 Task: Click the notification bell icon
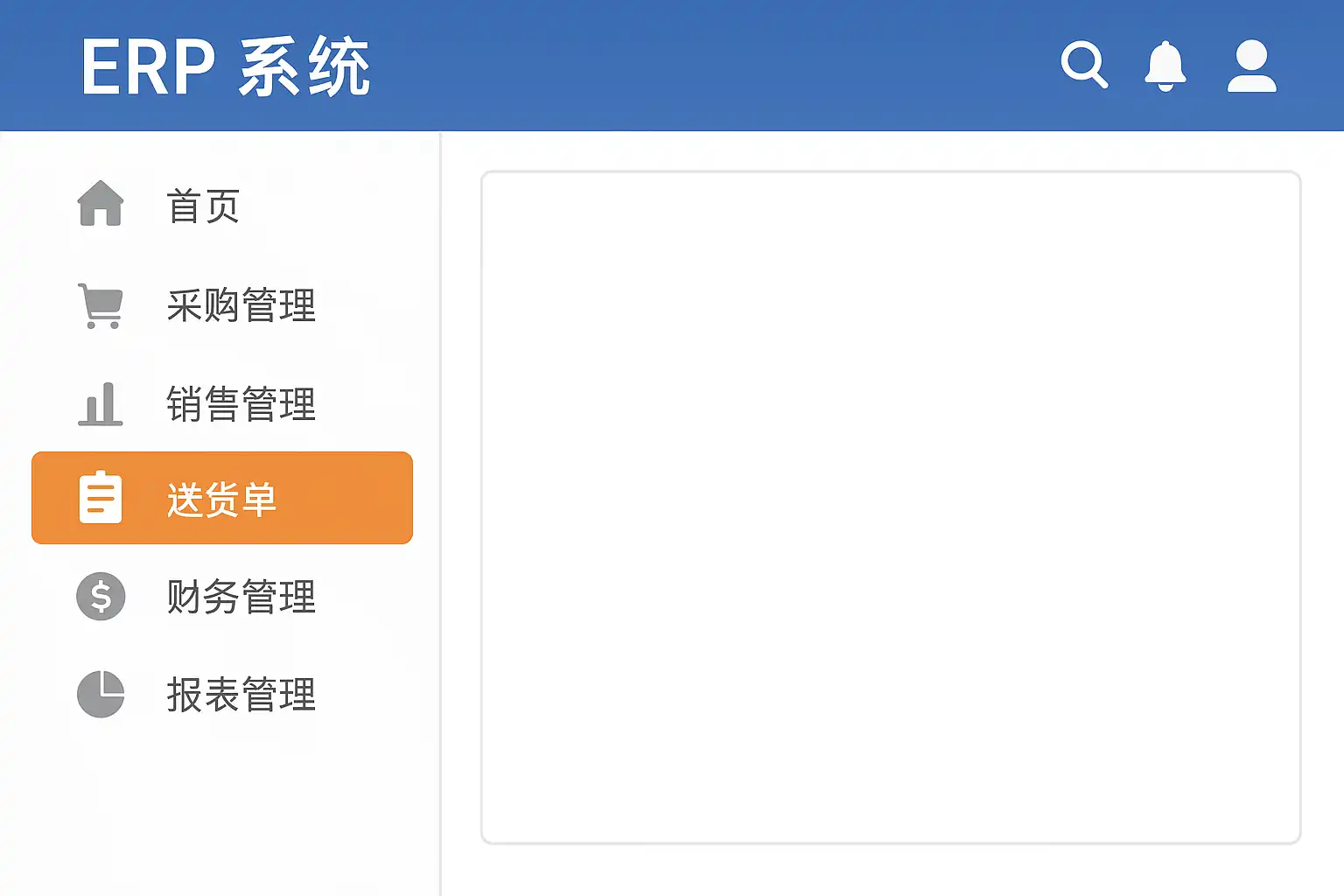[1165, 66]
